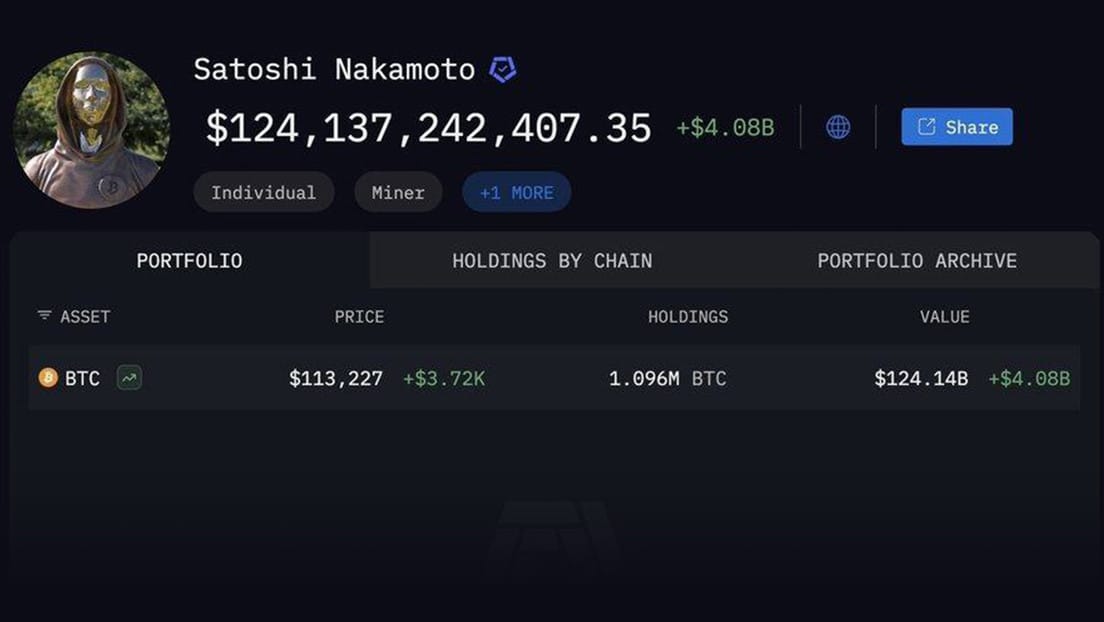Open the HOLDINGS BY CHAIN tab
The height and width of the screenshot is (622, 1104).
click(x=552, y=261)
